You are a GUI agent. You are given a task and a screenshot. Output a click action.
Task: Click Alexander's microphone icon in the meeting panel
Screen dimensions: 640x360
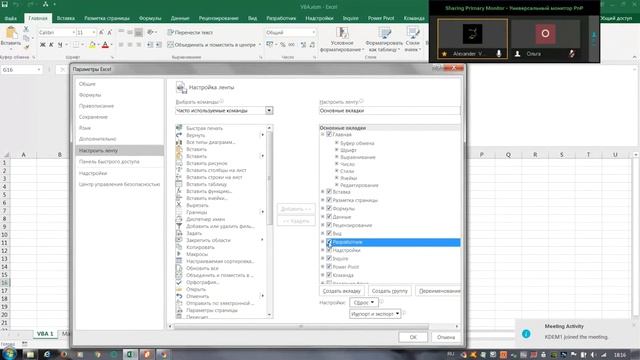point(499,53)
